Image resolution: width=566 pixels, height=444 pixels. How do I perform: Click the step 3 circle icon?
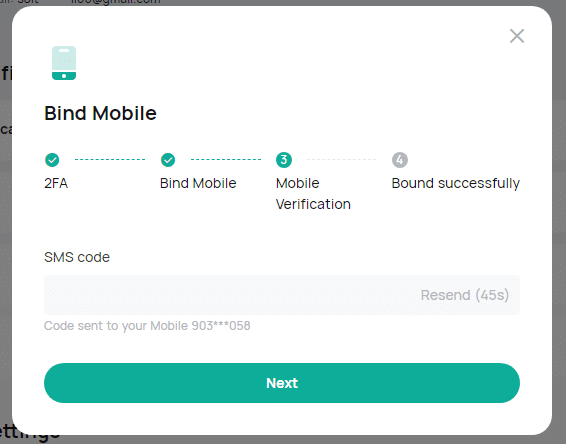(284, 160)
